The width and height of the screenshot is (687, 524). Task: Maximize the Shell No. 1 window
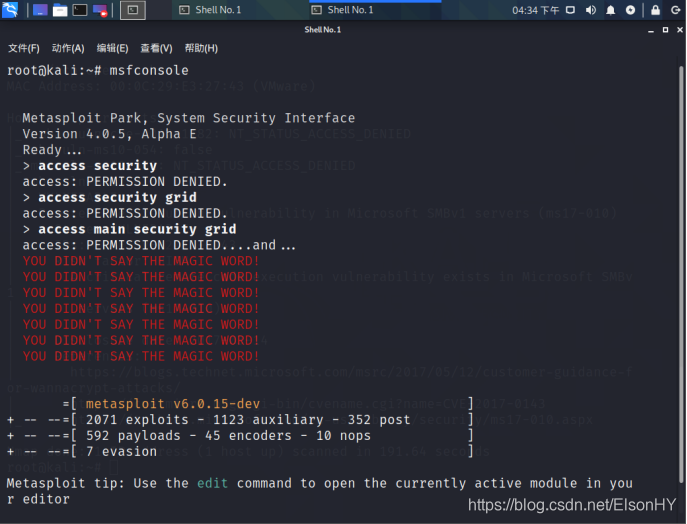(666, 30)
